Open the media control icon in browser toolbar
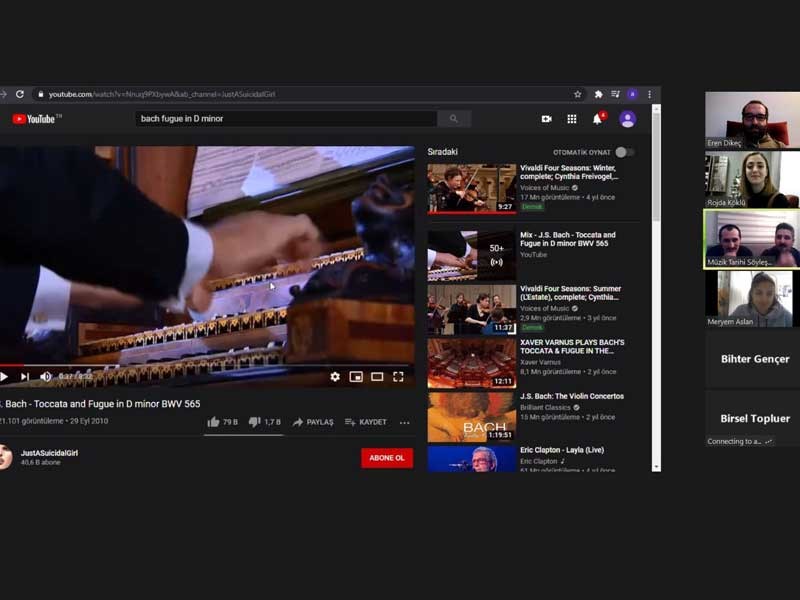800x600 pixels. (615, 94)
